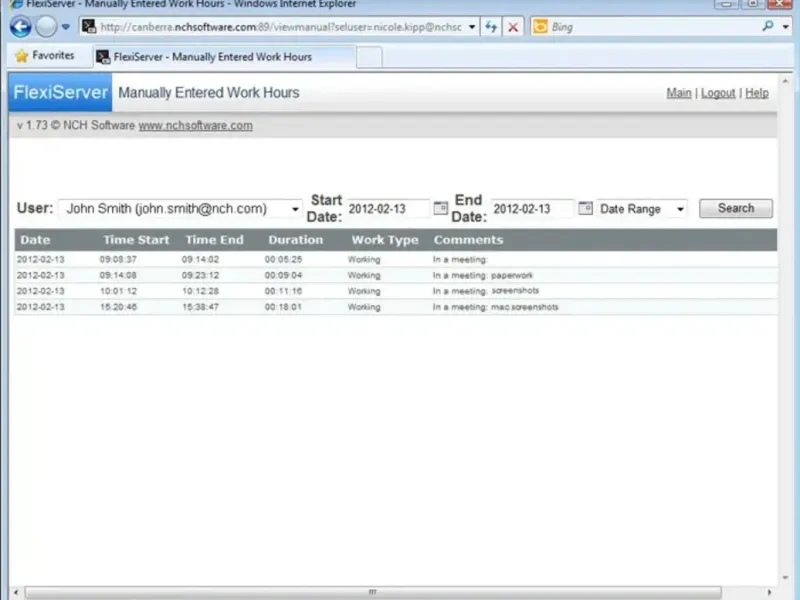800x600 pixels.
Task: Click the time start 15:20:46 cell
Action: click(118, 307)
